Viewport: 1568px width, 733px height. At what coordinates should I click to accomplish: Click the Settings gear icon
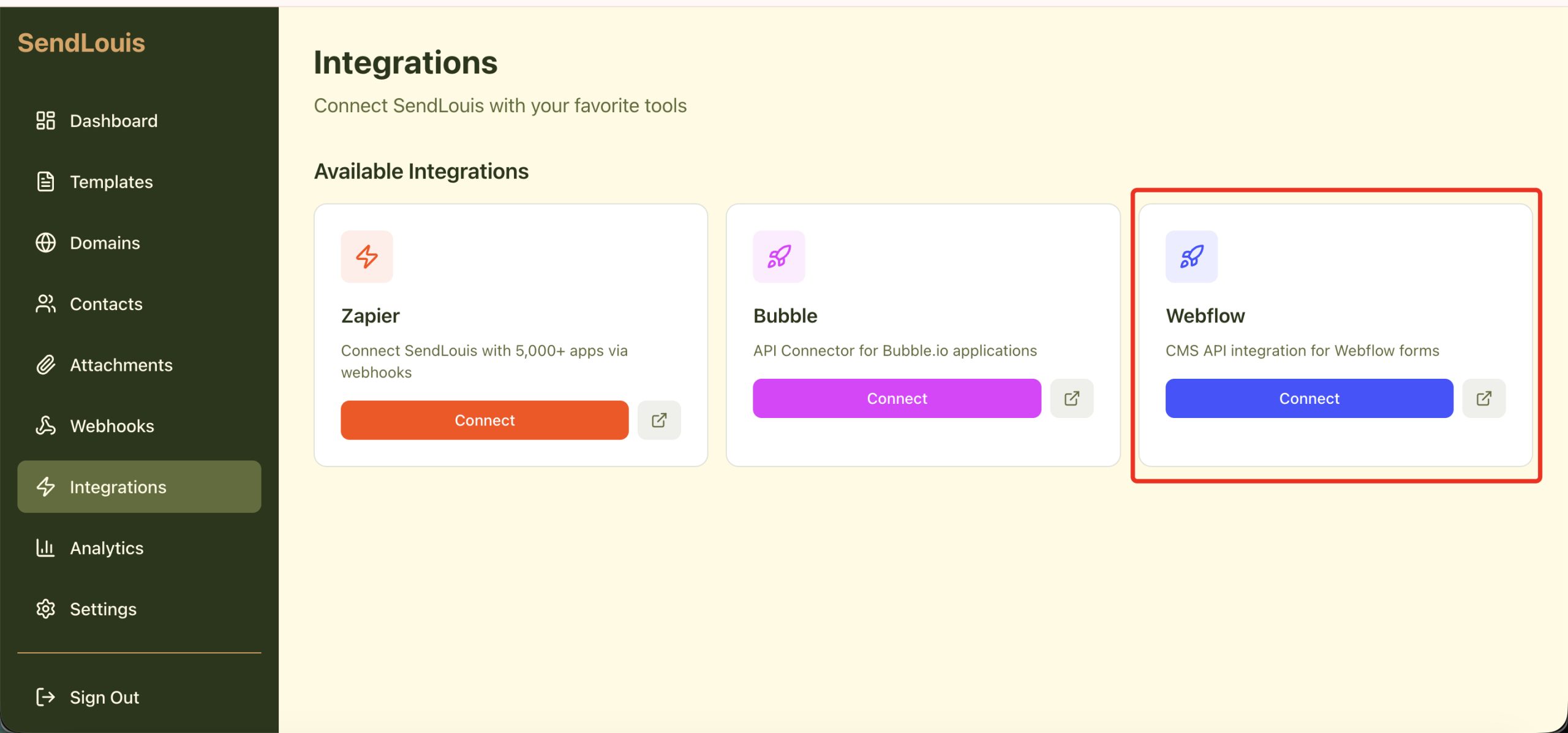46,609
